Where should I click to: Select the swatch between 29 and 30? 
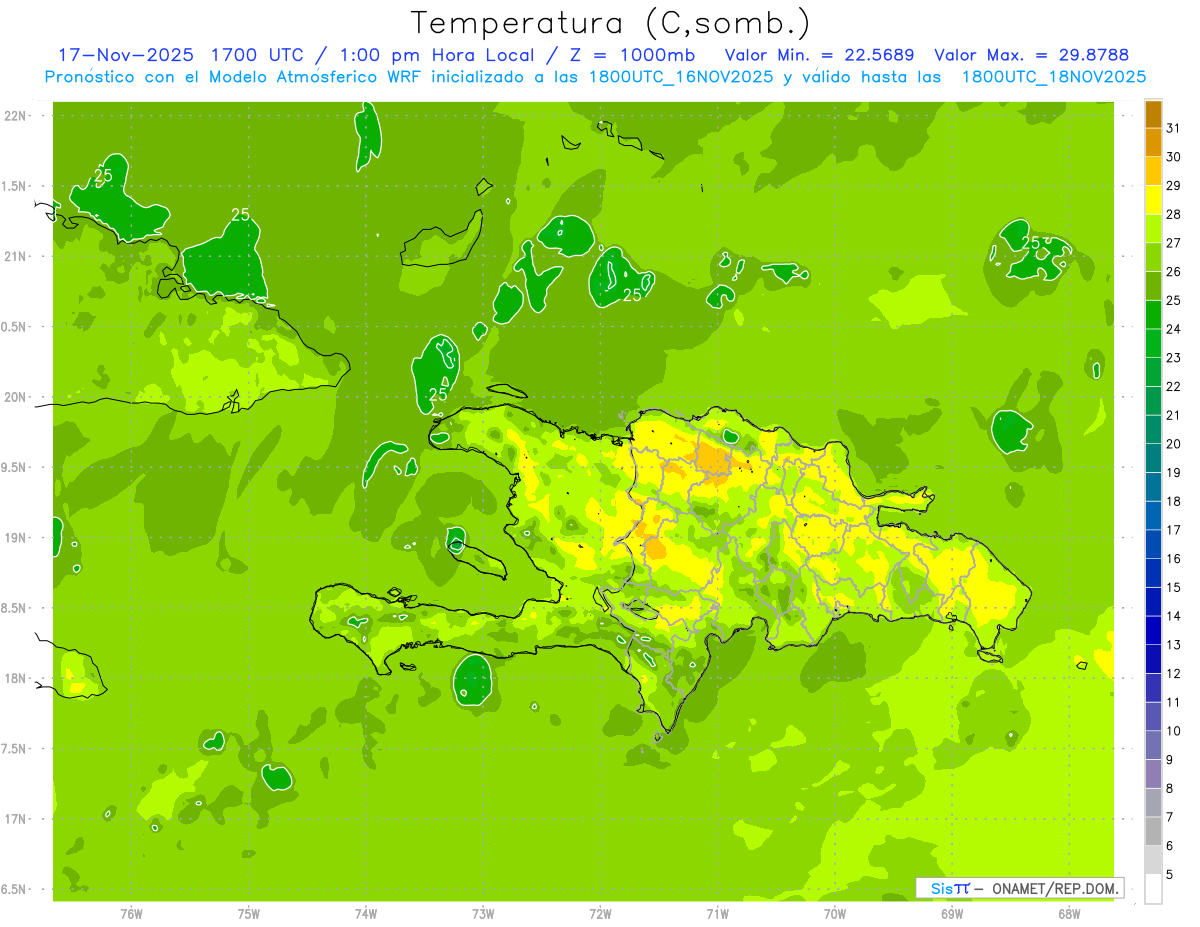pyautogui.click(x=1153, y=171)
